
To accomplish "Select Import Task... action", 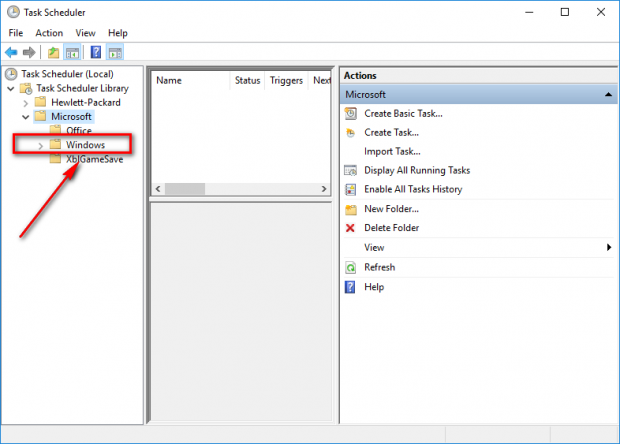I will point(392,151).
